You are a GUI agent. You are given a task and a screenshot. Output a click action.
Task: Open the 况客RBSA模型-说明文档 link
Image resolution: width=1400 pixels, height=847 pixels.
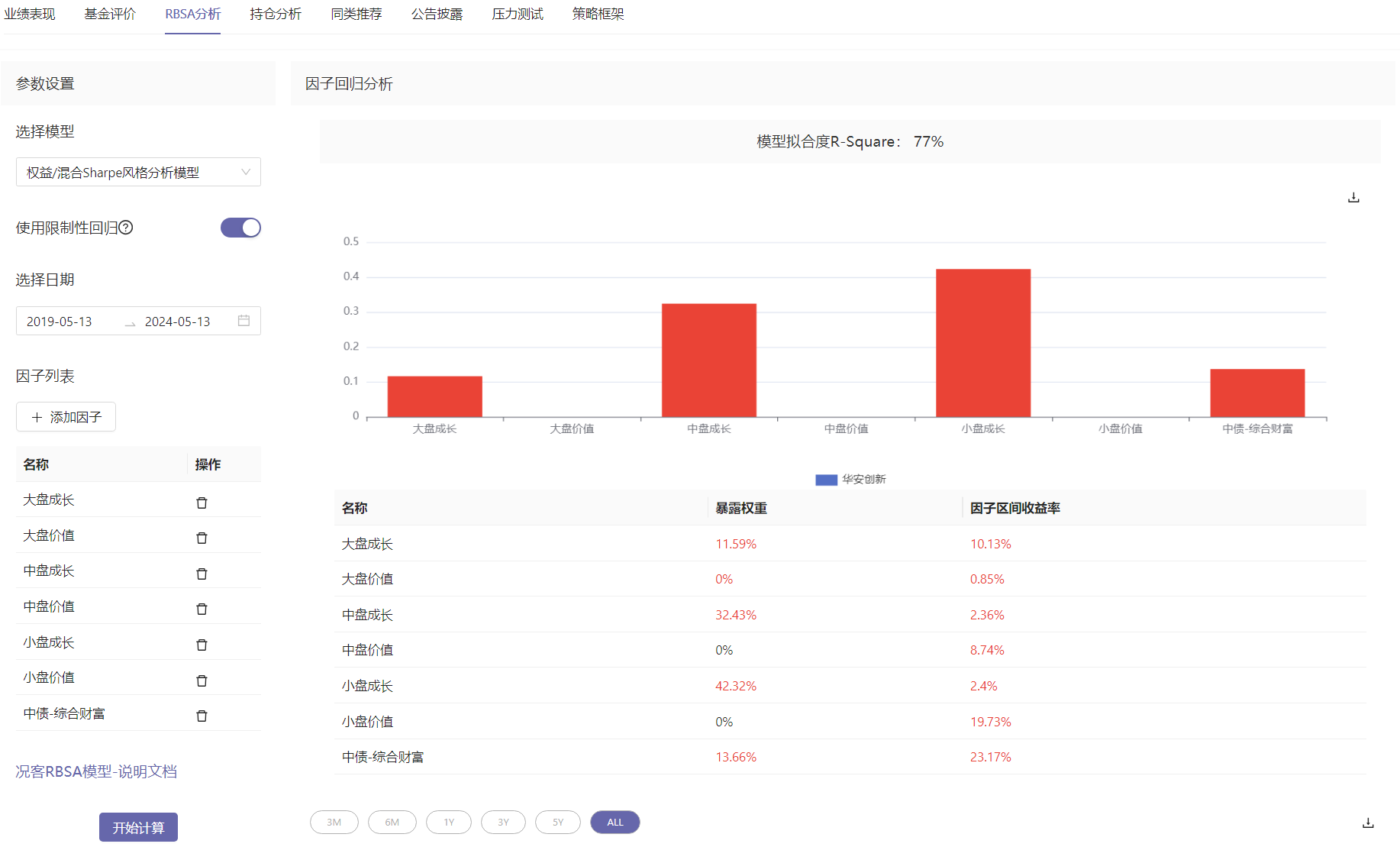pos(96,771)
